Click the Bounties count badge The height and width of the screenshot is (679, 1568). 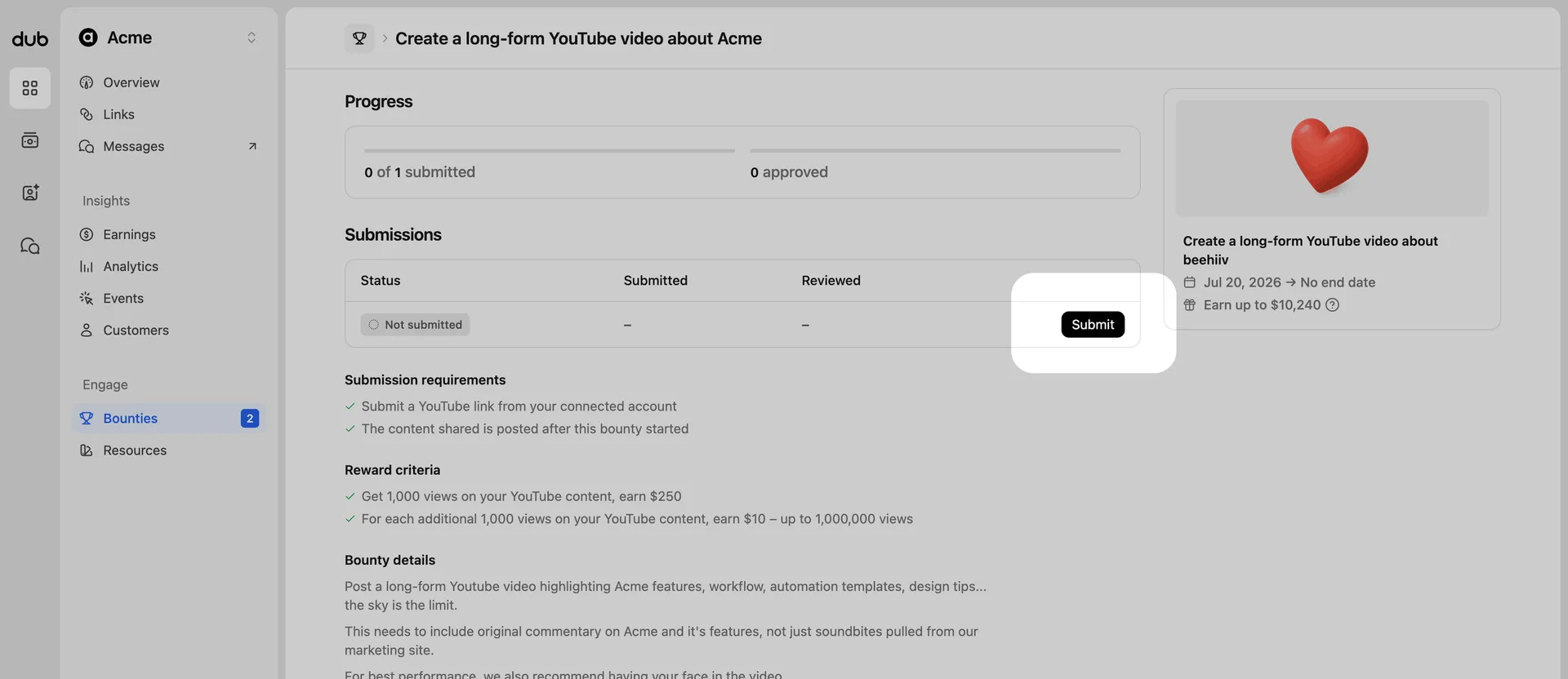[x=250, y=418]
